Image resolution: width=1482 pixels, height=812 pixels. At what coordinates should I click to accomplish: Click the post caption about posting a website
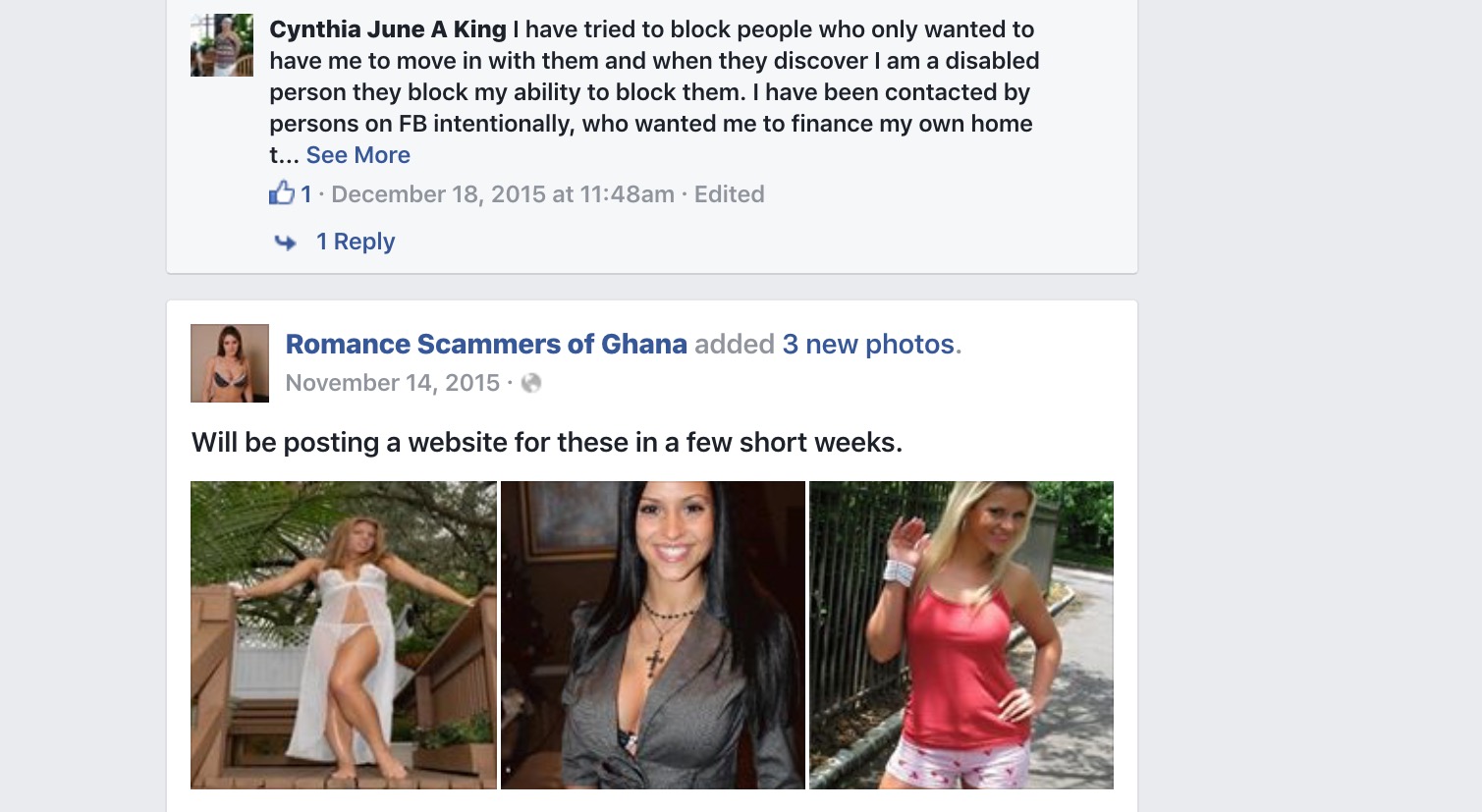point(547,443)
